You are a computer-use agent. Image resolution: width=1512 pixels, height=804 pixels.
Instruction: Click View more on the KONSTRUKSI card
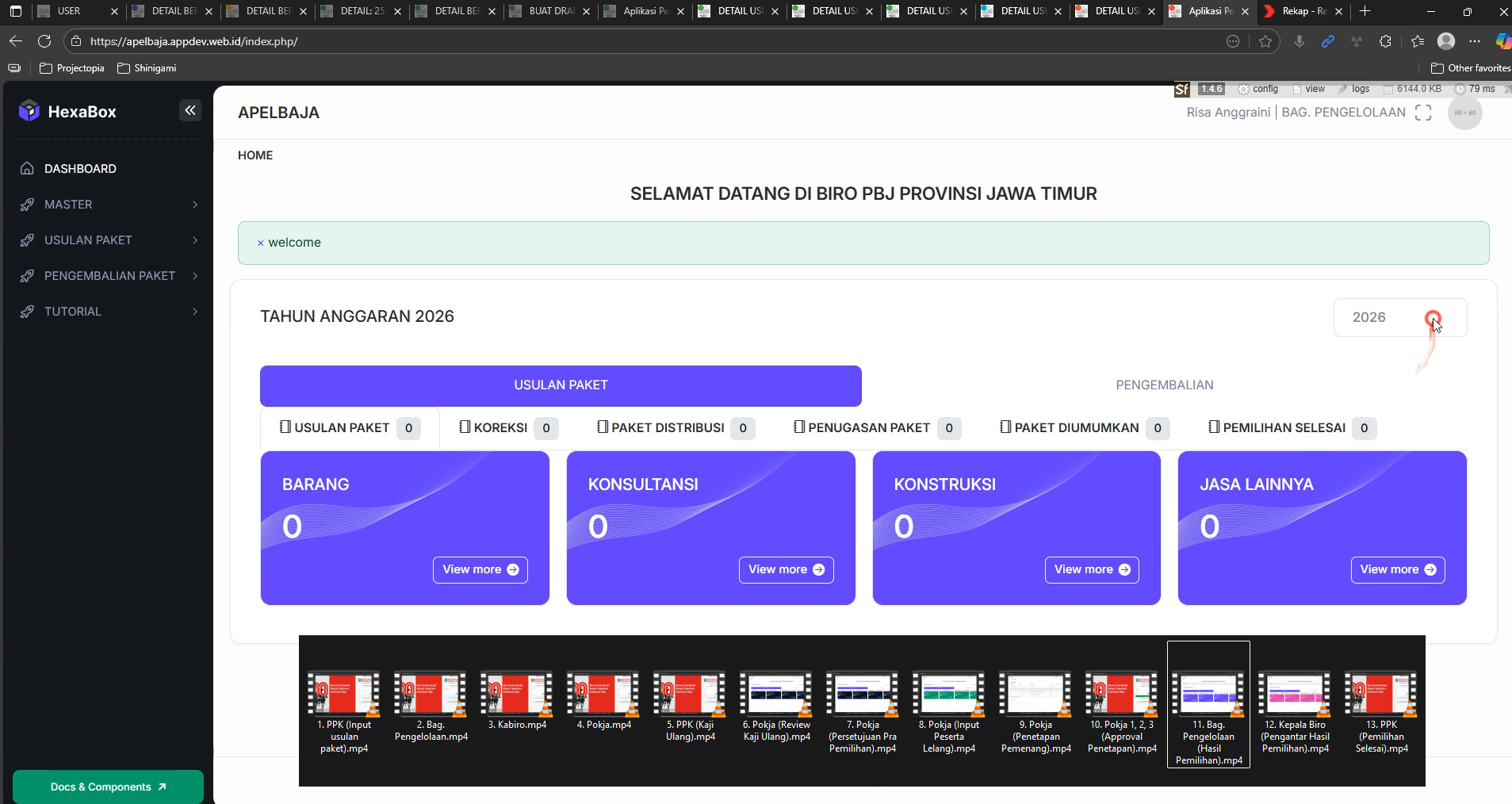pyautogui.click(x=1091, y=569)
